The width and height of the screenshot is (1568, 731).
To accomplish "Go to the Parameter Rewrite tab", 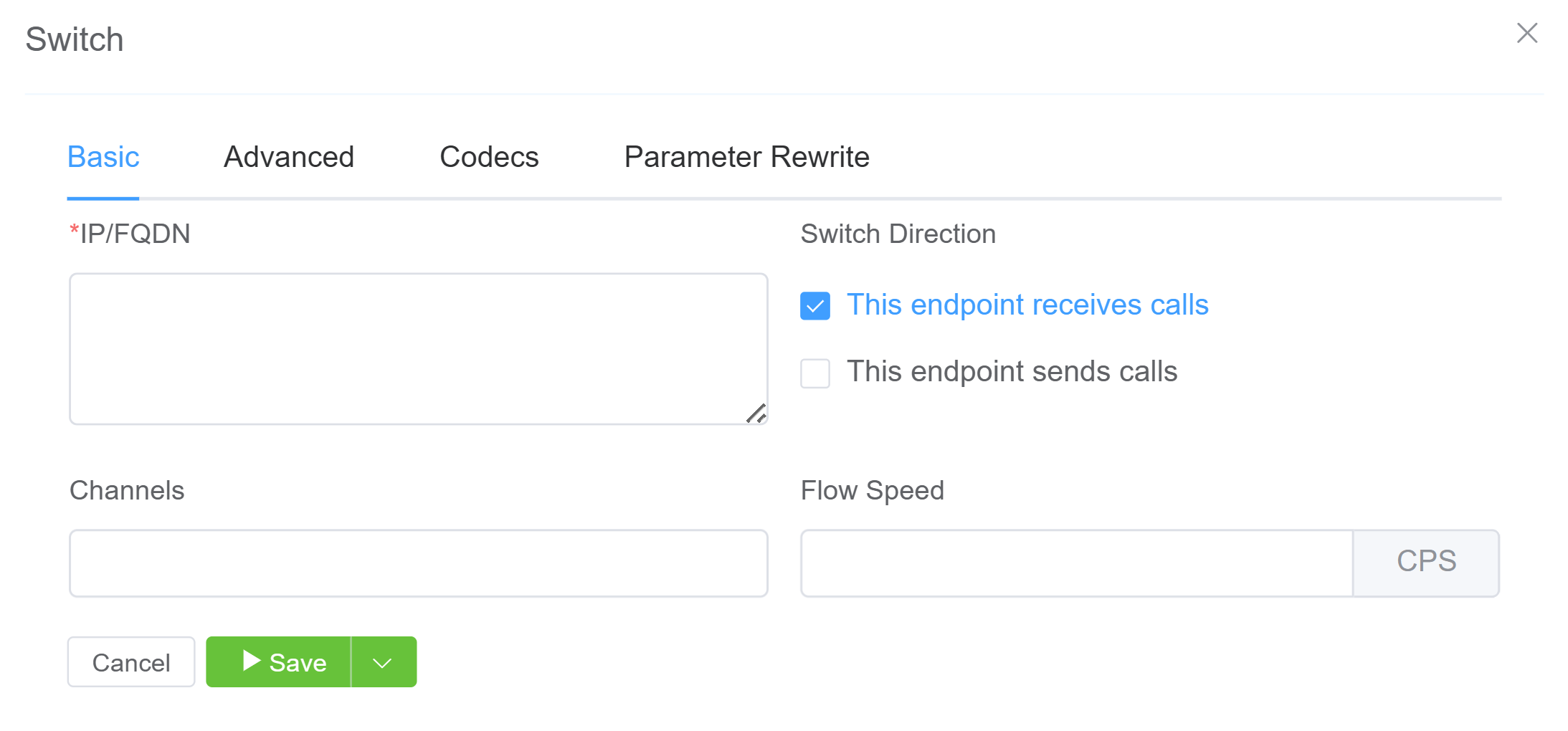I will coord(746,157).
